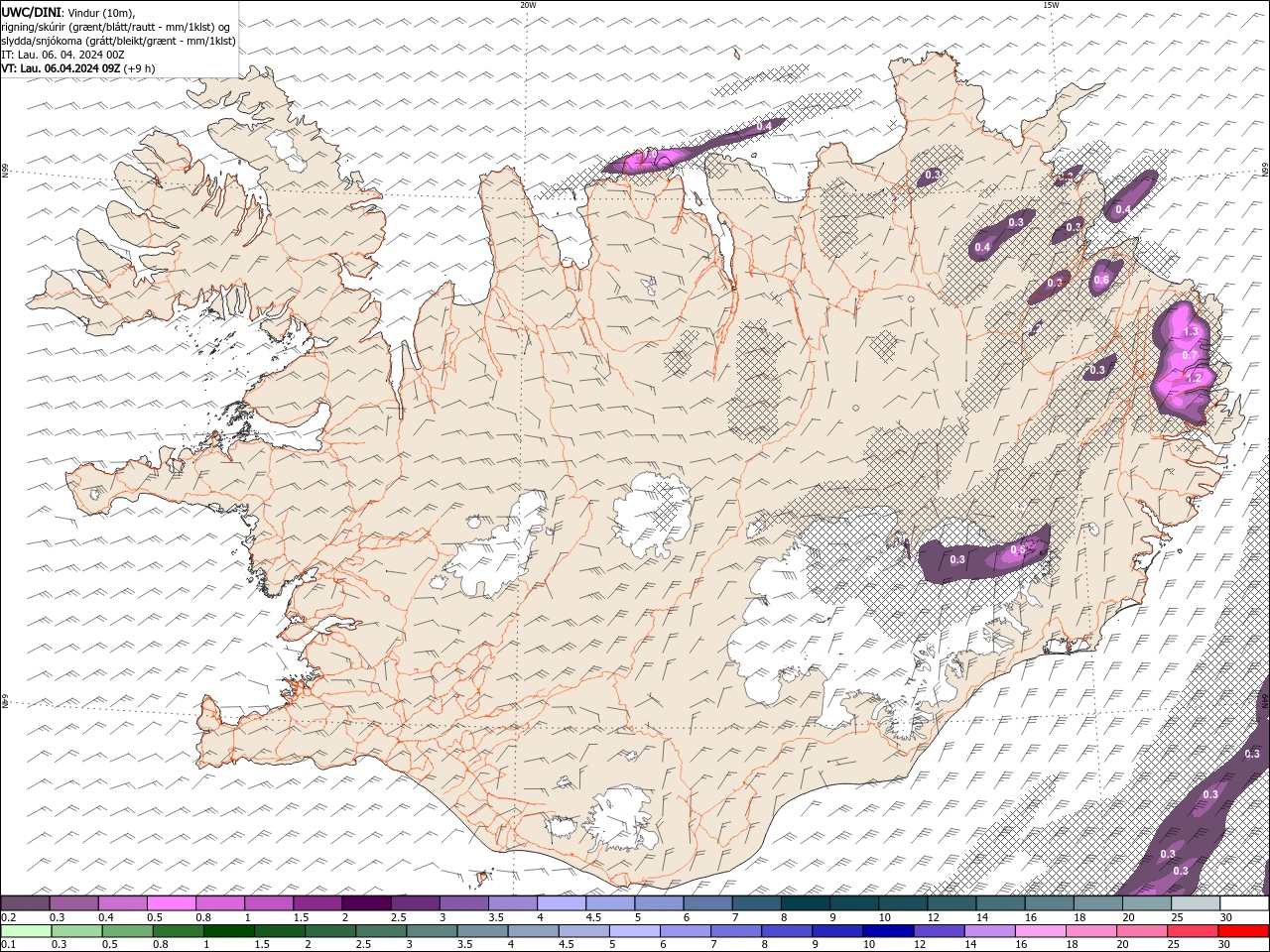Pick the darkest purple swatch between 2 and 2.5
The width and height of the screenshot is (1270, 952).
click(365, 903)
